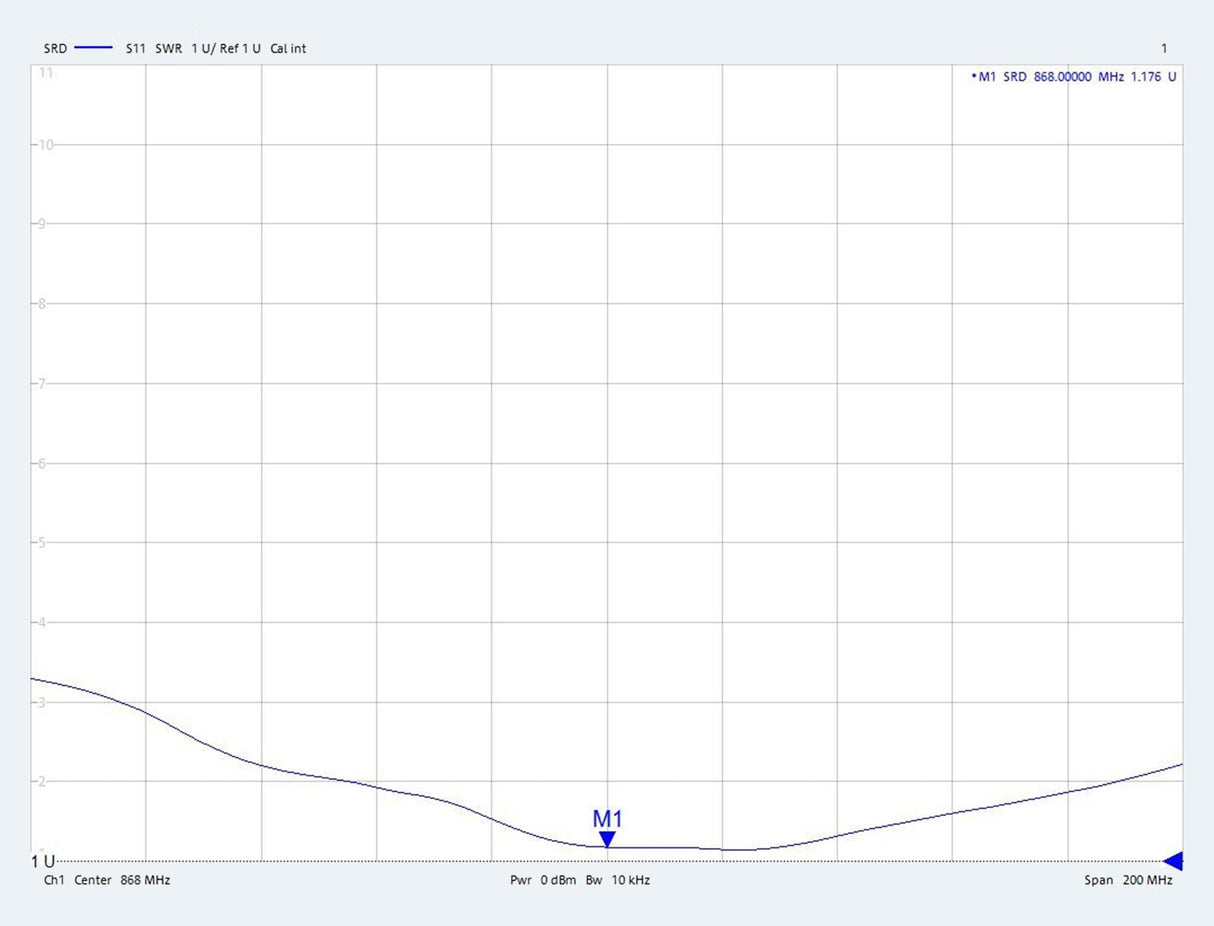Click the "1 U" reference label on Y-axis
The width and height of the screenshot is (1214, 926).
[x=42, y=861]
